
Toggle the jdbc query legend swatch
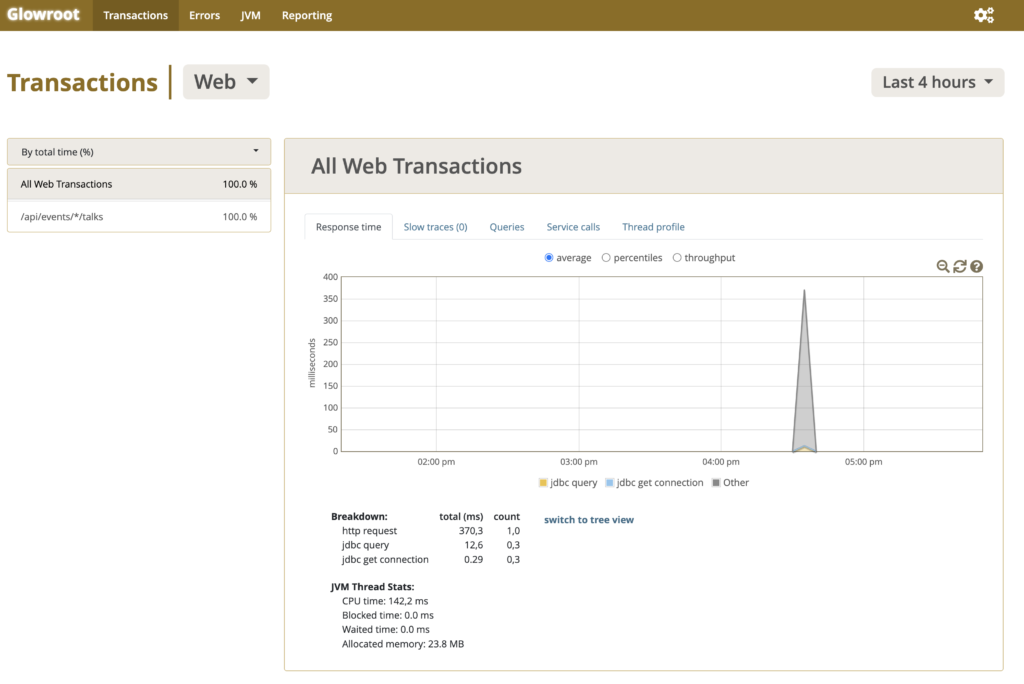point(543,483)
